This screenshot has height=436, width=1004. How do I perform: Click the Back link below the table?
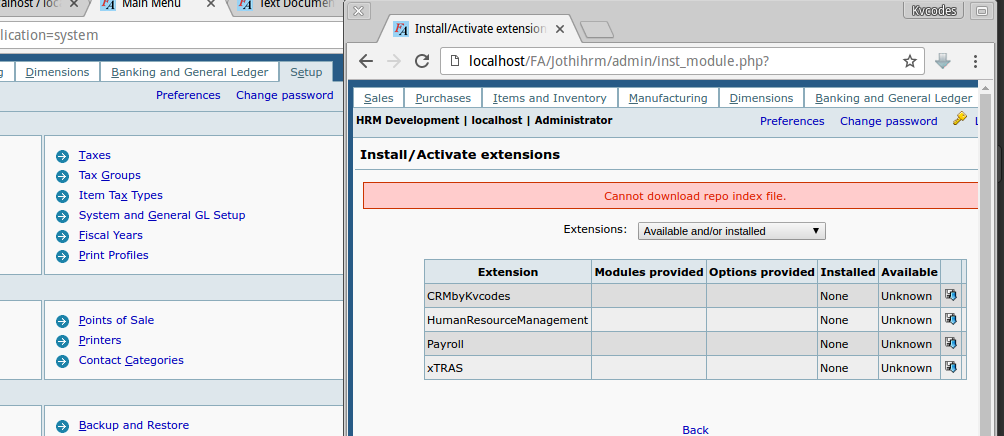[x=695, y=429]
